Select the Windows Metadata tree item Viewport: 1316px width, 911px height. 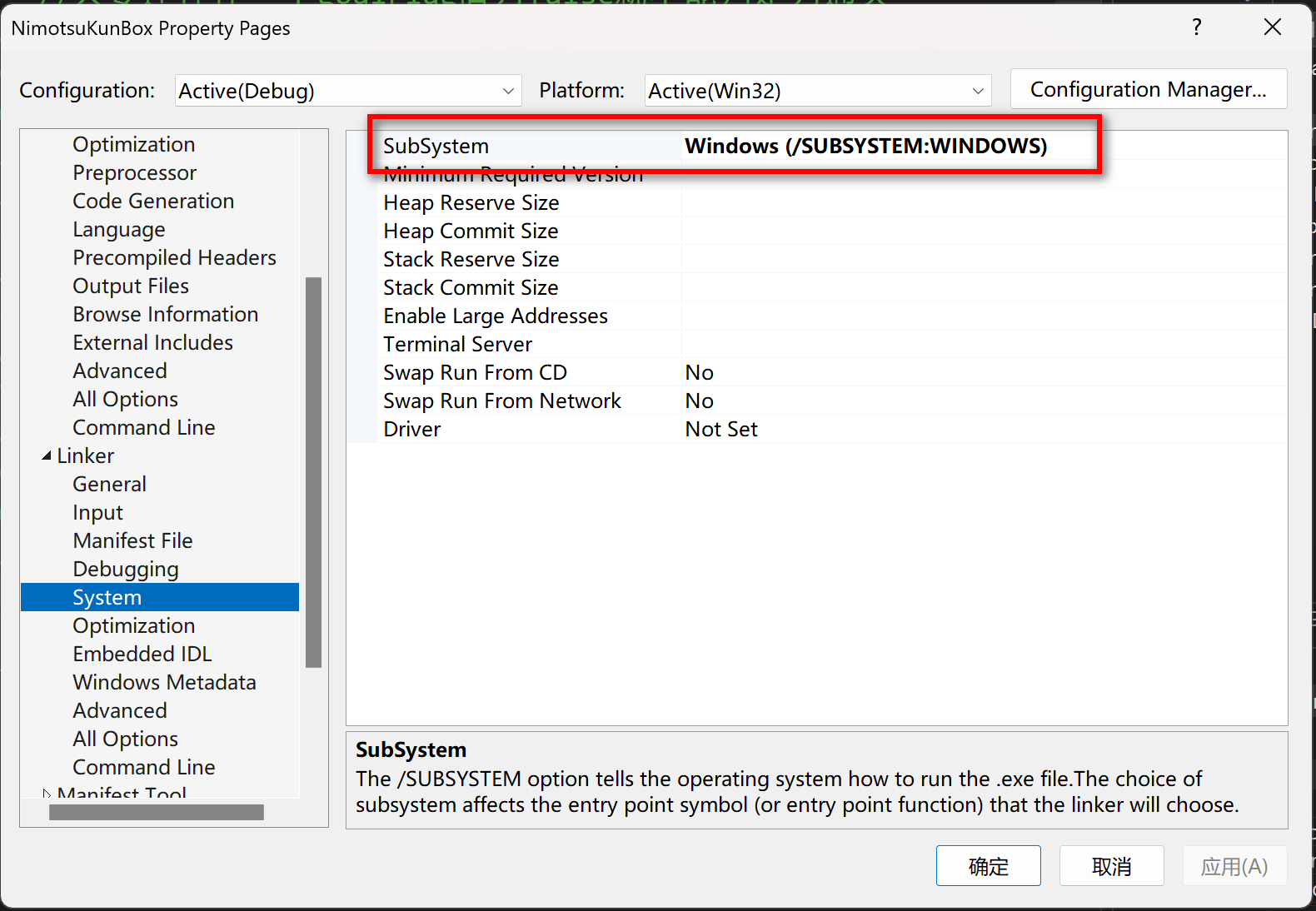[x=164, y=682]
